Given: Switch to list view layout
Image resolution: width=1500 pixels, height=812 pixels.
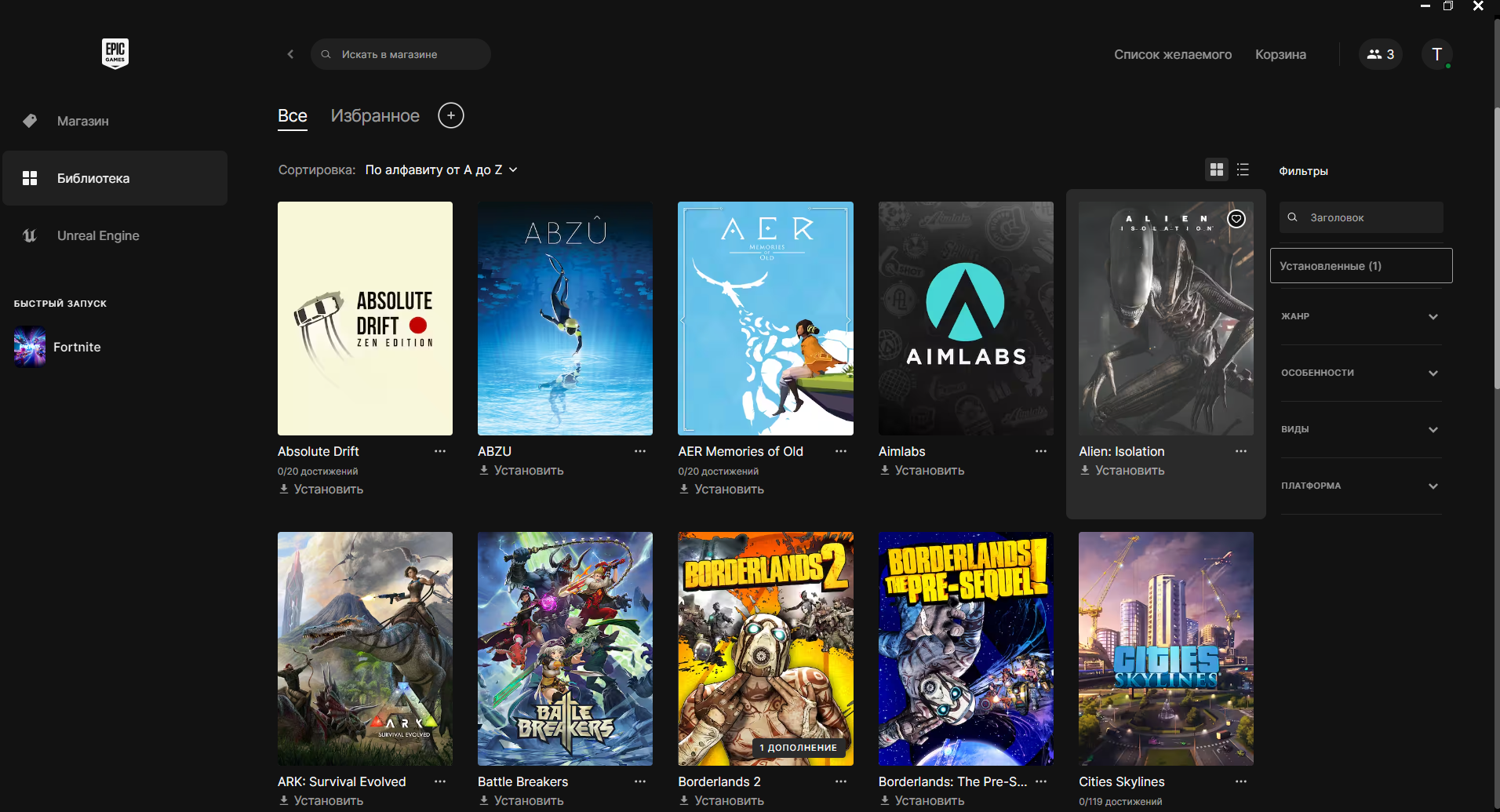Looking at the screenshot, I should coord(1243,169).
